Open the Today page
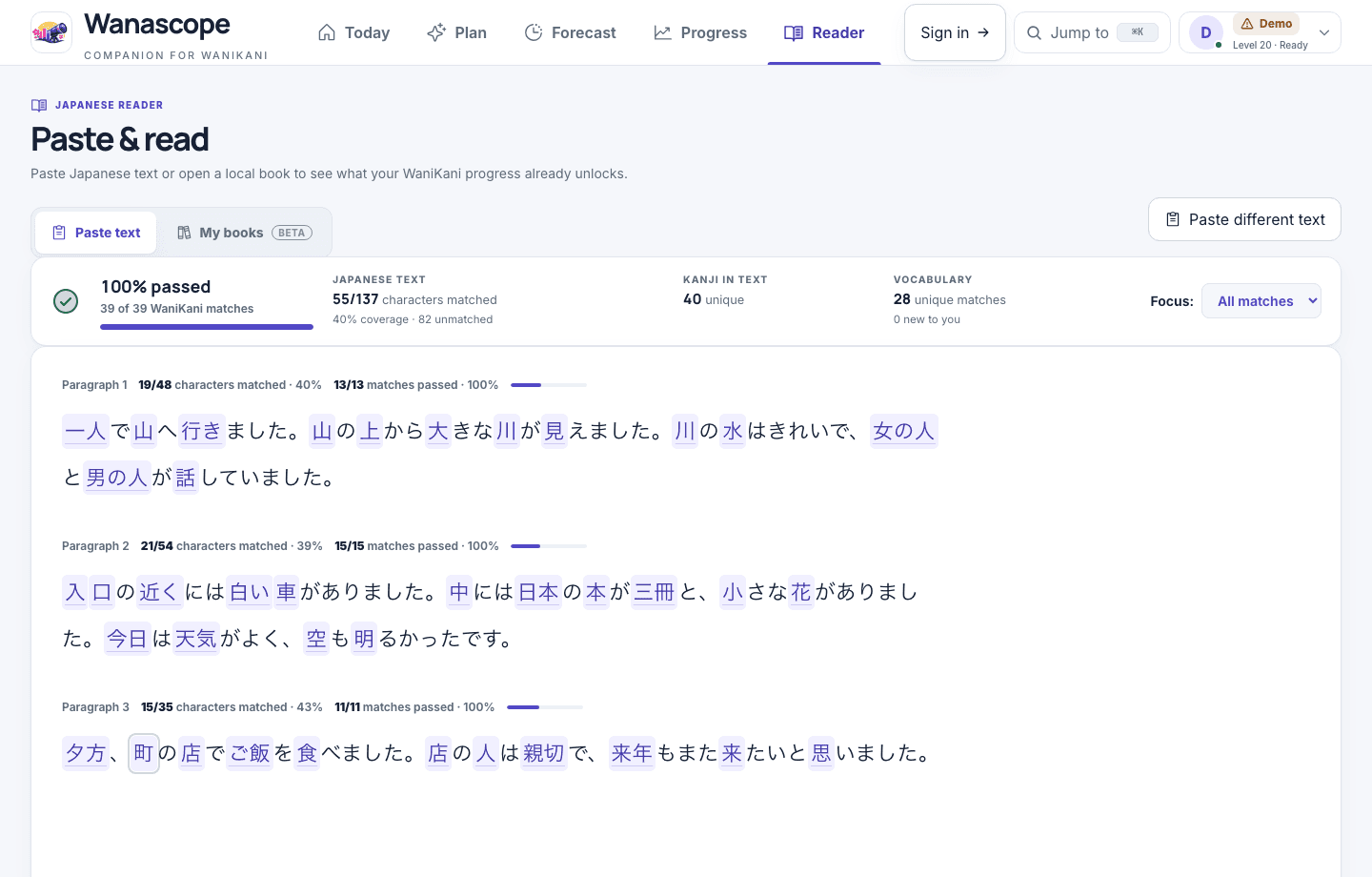 tap(353, 32)
